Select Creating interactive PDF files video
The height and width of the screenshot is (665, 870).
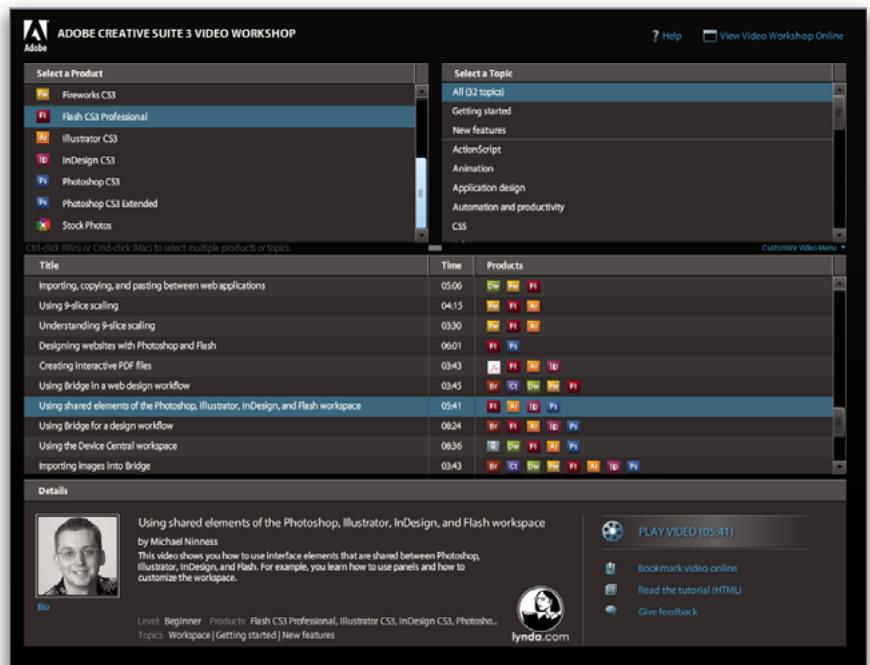coord(428,366)
